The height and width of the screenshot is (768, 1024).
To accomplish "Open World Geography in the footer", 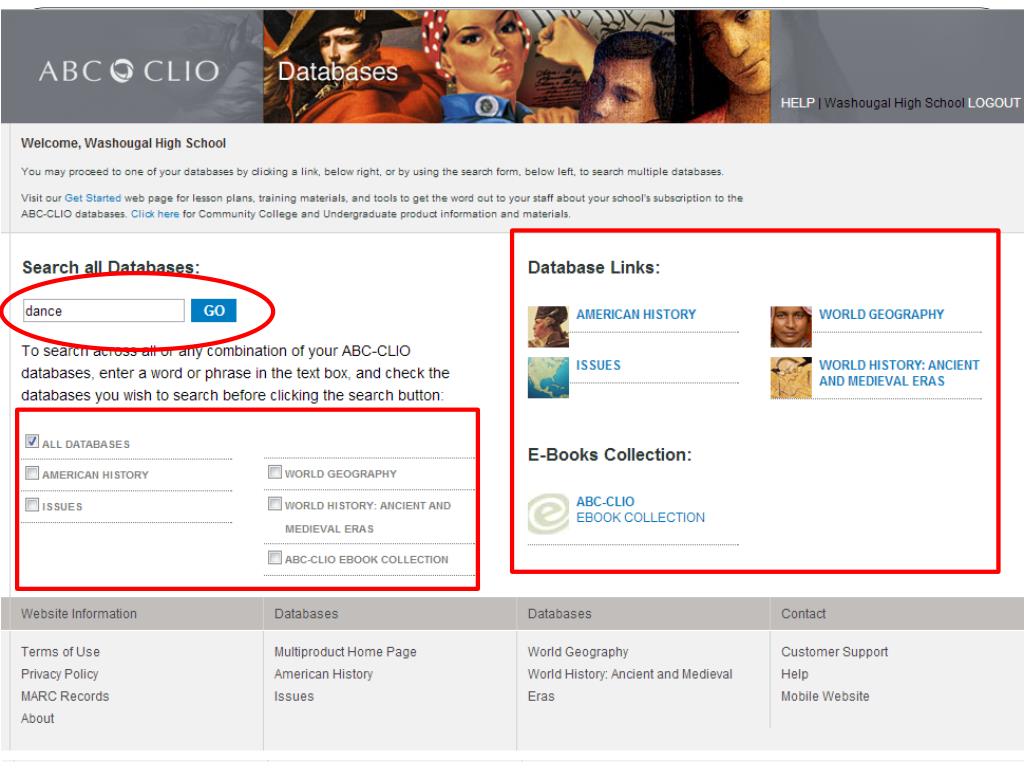I will point(578,652).
